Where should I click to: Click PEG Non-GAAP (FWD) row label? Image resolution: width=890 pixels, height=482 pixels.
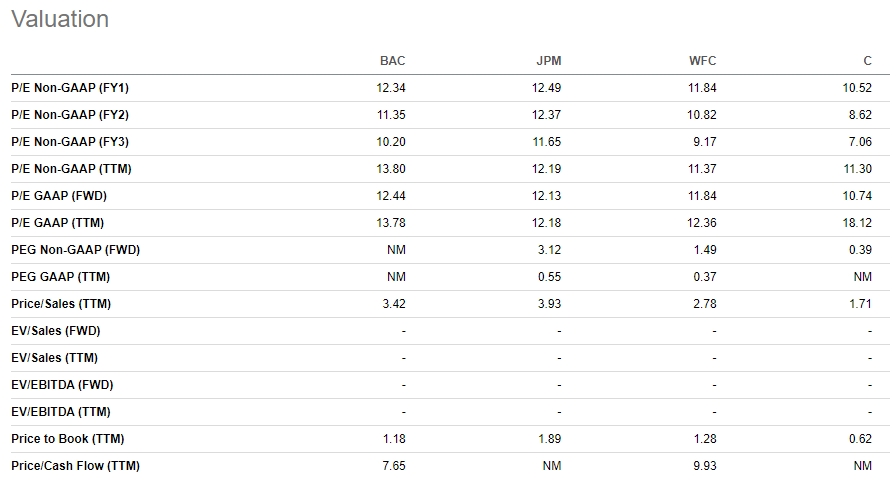click(75, 250)
